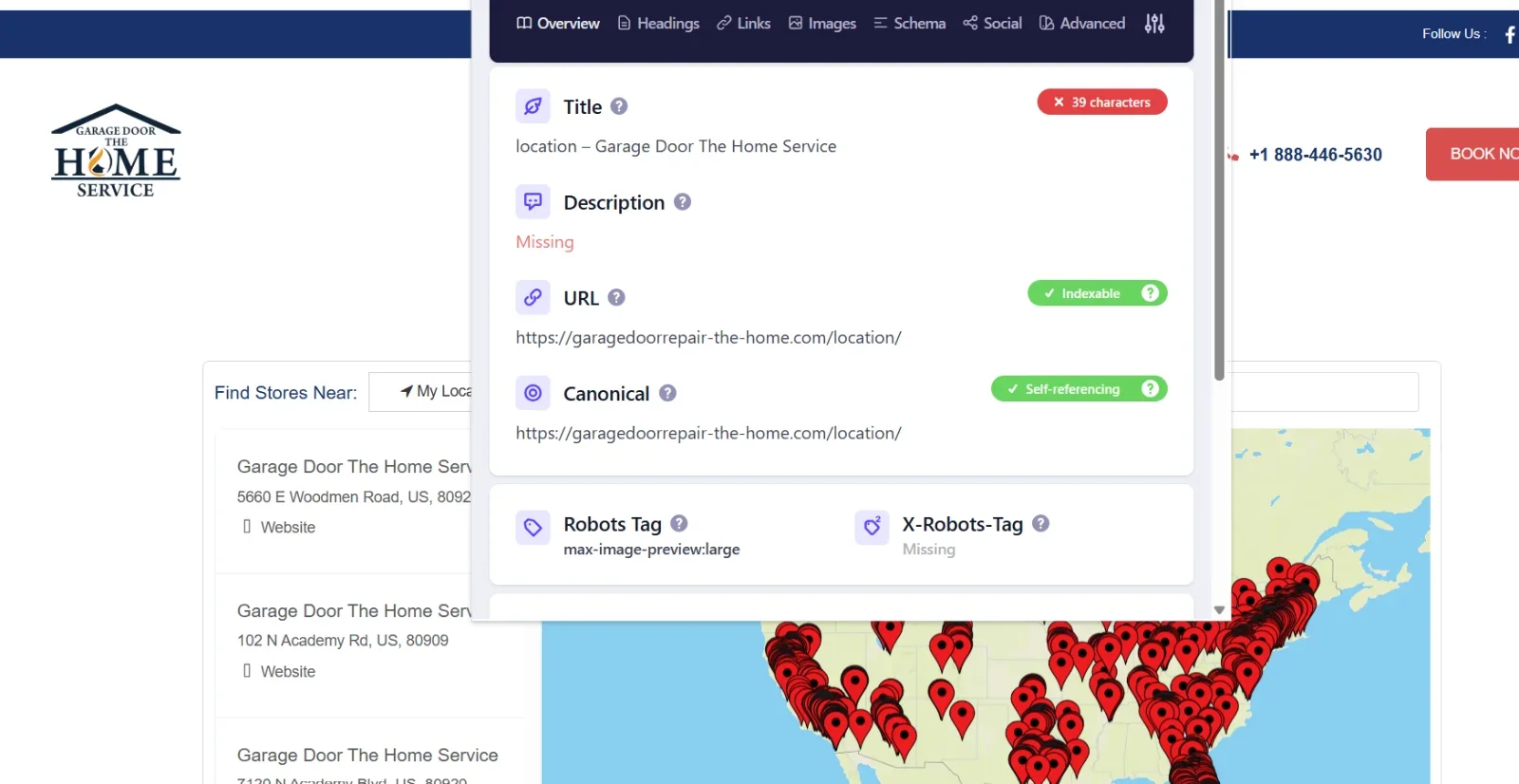Click the 39 characters badge
The height and width of the screenshot is (784, 1519).
(x=1102, y=103)
